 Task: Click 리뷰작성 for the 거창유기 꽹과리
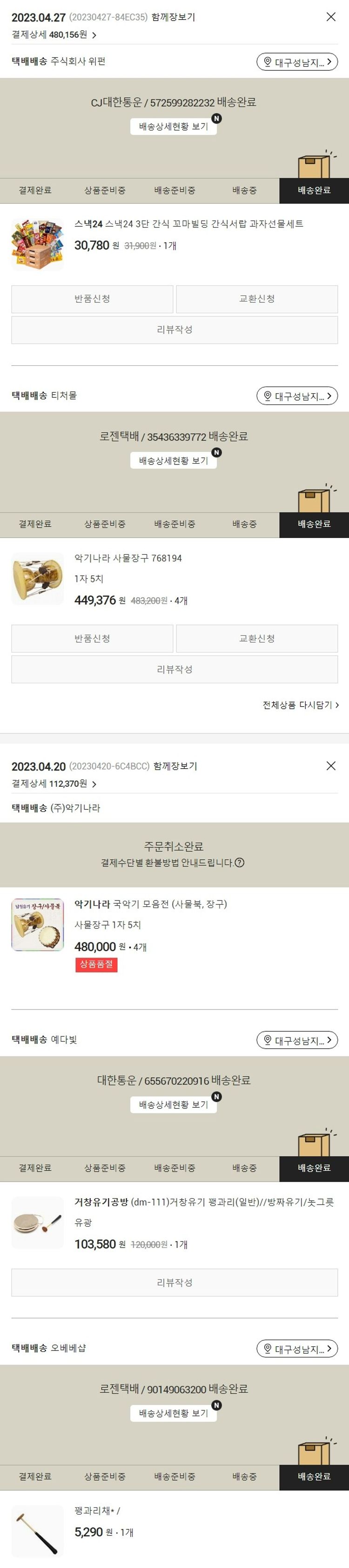click(174, 1282)
